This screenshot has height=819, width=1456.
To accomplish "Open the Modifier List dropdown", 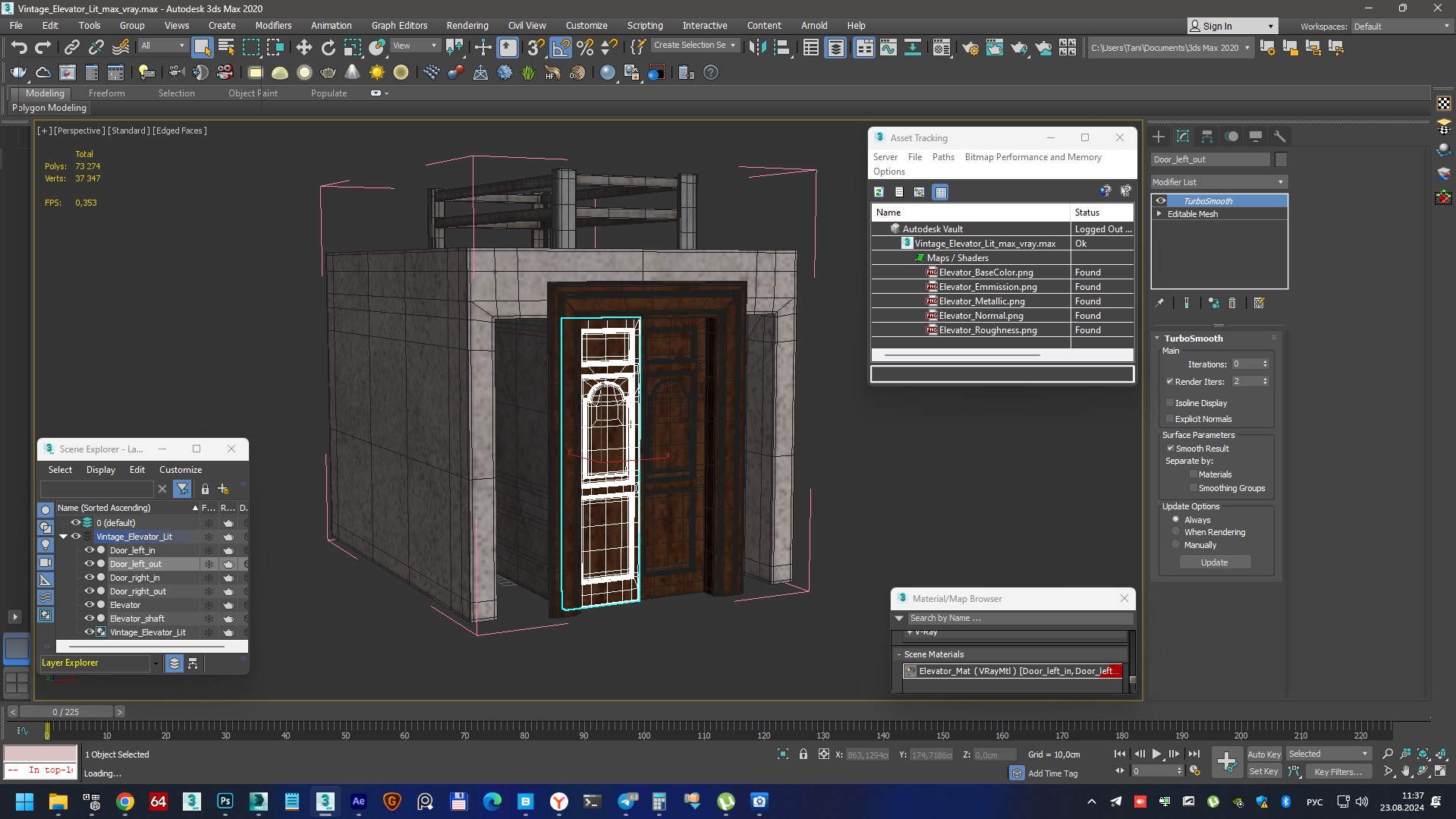I will (x=1219, y=182).
